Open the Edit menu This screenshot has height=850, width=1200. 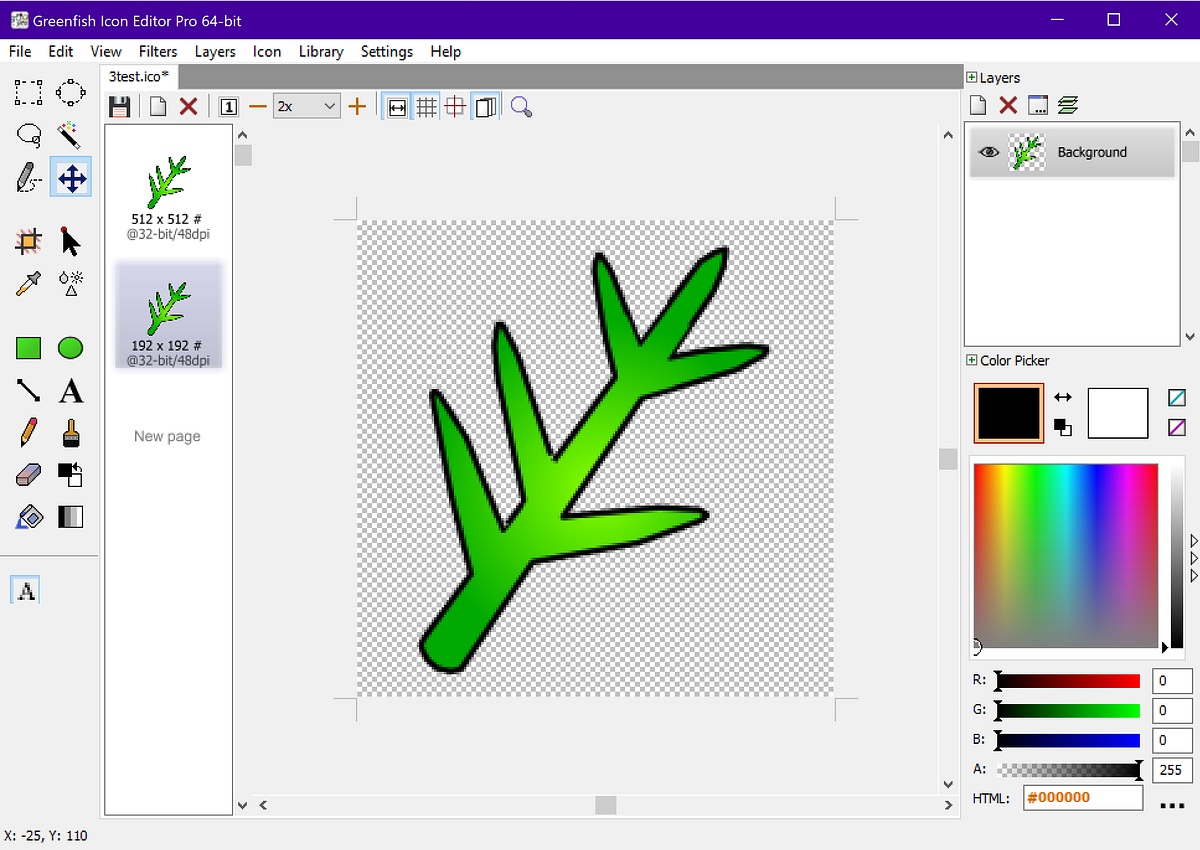click(x=61, y=51)
